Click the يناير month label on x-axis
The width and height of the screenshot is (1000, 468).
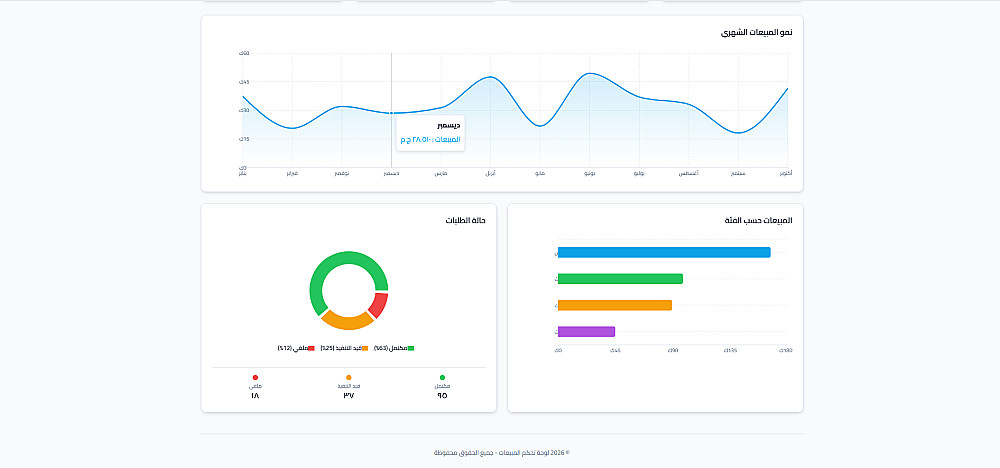[x=243, y=173]
